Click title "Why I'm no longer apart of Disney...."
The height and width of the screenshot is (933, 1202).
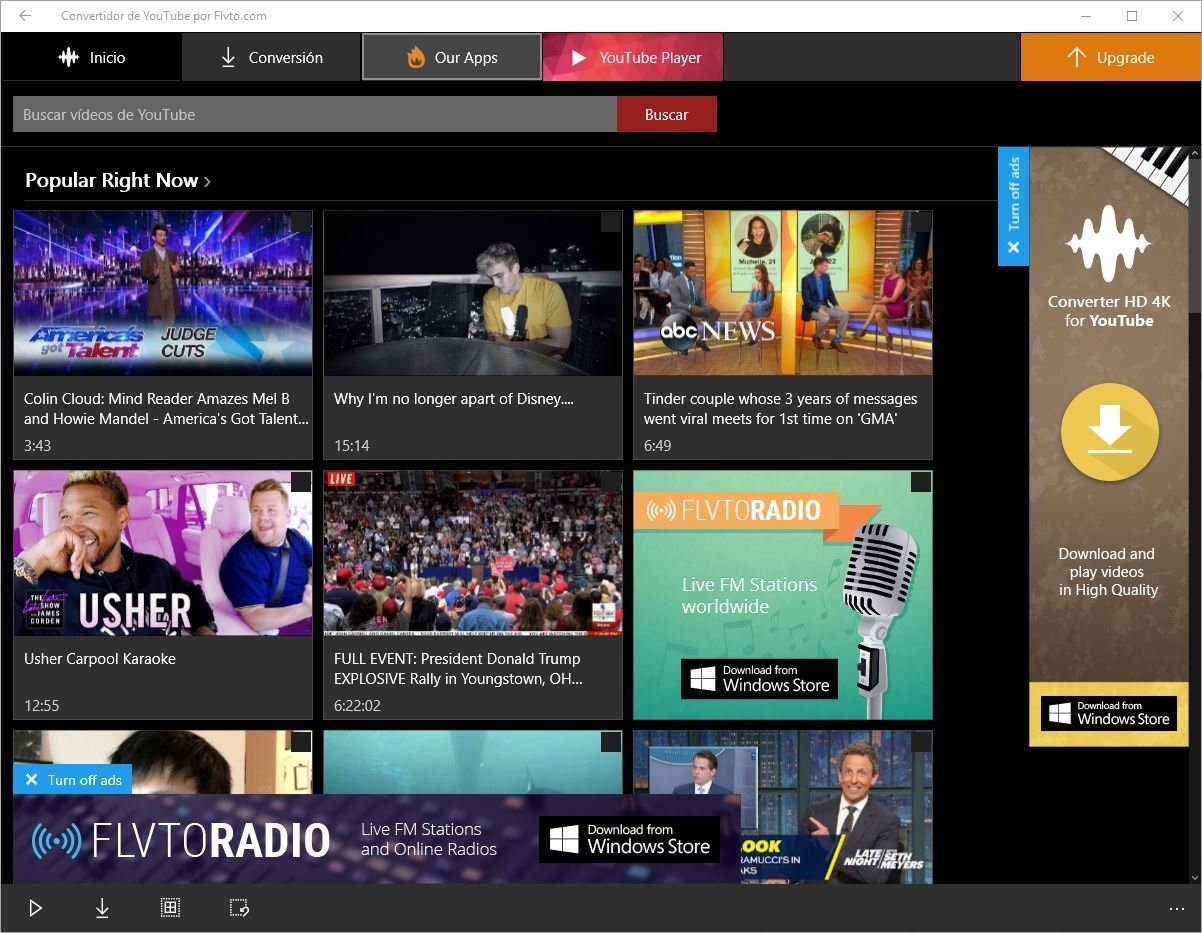pyautogui.click(x=454, y=399)
